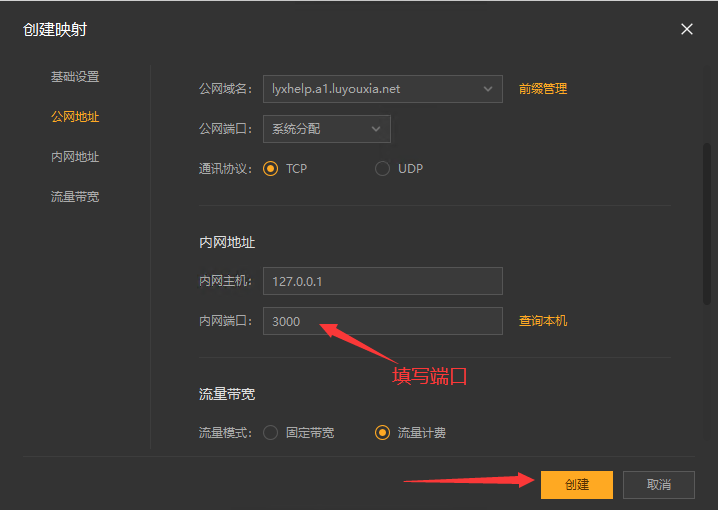Choose the UDP protocol radio button
Viewport: 718px width, 510px height.
(382, 169)
